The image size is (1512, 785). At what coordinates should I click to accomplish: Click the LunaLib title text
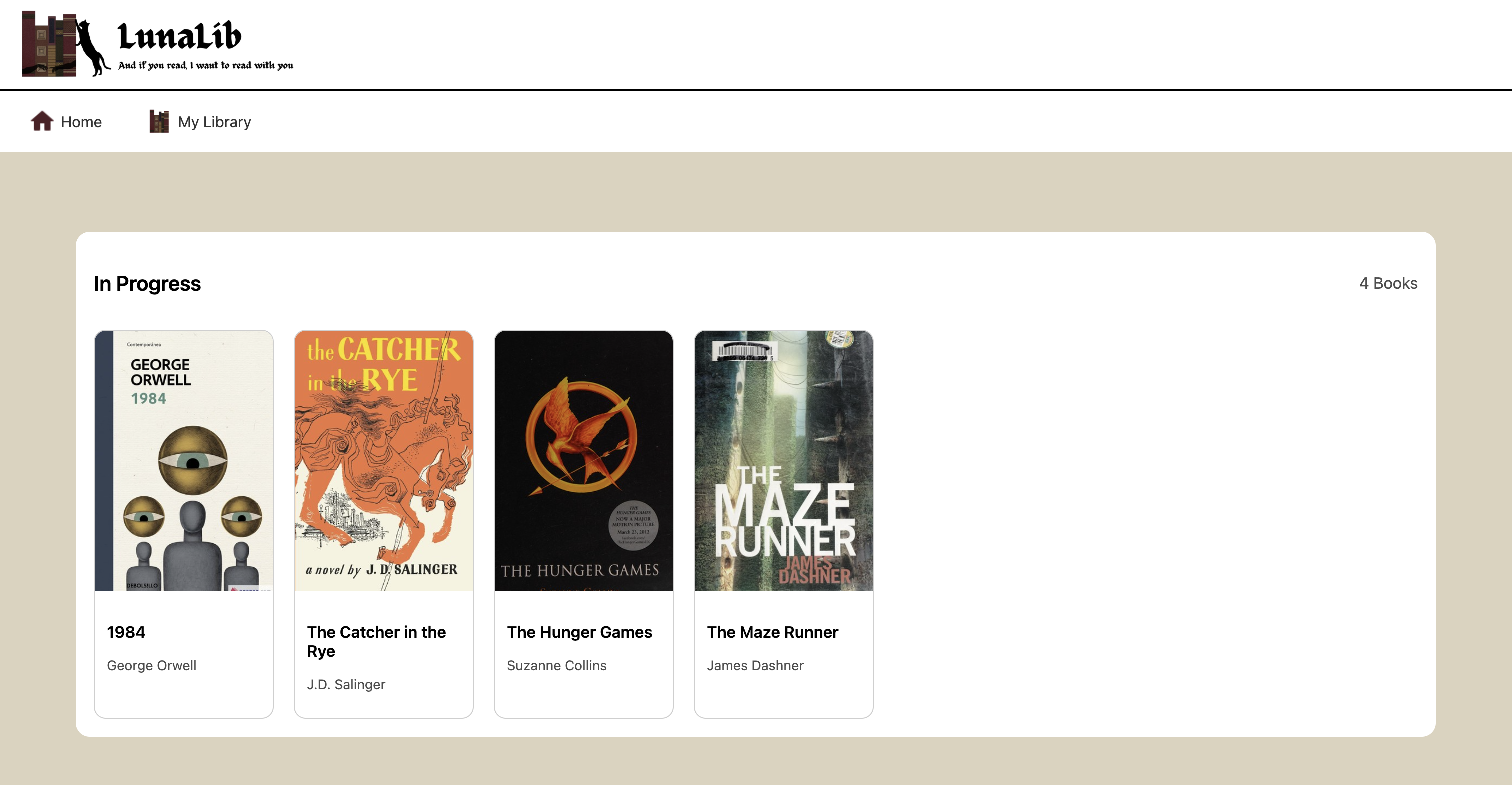point(179,36)
